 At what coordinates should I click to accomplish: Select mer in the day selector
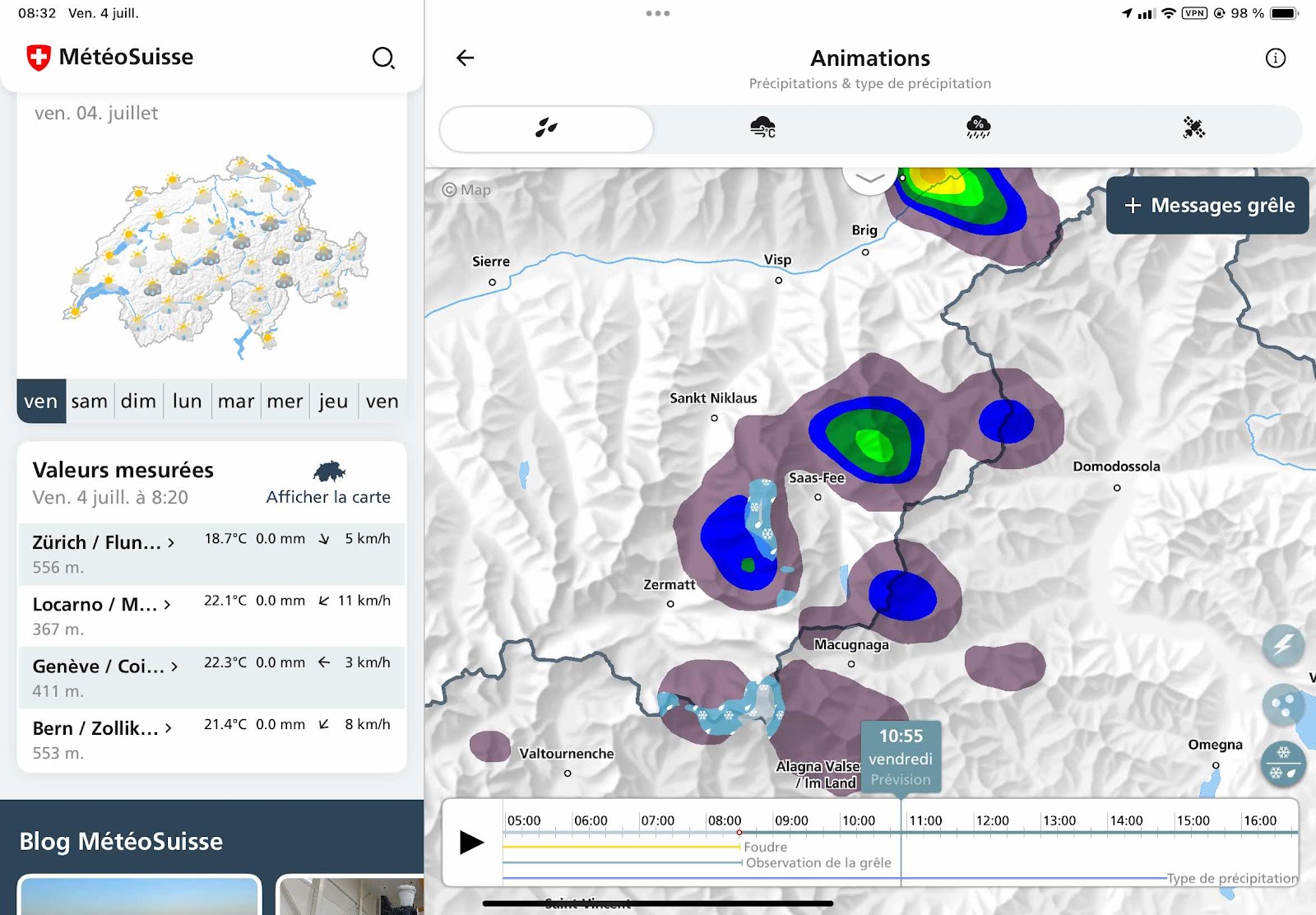pyautogui.click(x=285, y=402)
